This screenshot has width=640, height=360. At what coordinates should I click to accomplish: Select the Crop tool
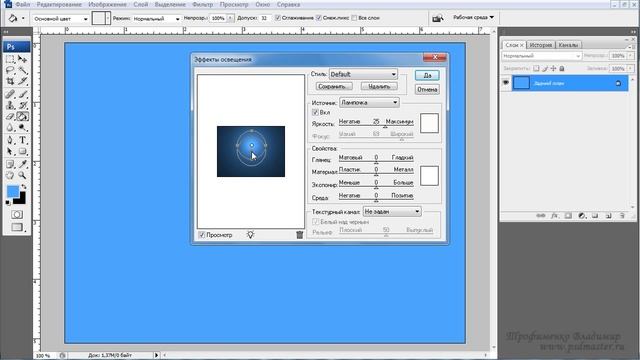(x=10, y=81)
